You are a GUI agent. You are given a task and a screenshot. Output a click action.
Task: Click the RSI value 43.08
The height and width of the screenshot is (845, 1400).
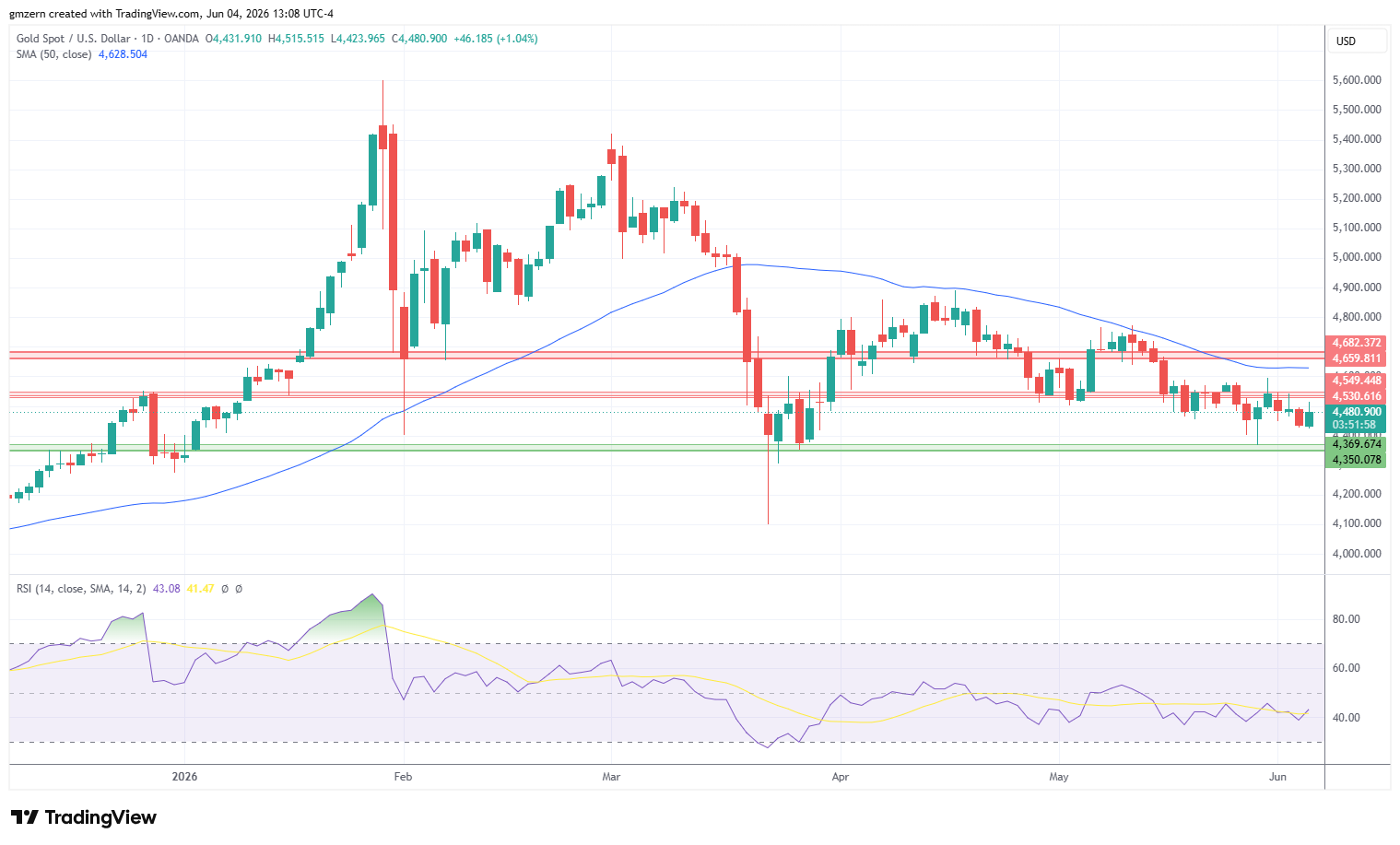pyautogui.click(x=166, y=589)
